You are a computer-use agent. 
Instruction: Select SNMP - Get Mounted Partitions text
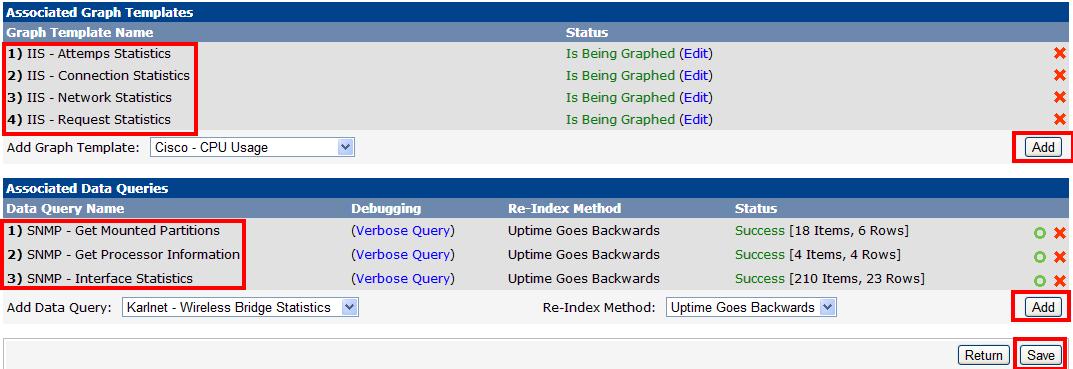[124, 231]
